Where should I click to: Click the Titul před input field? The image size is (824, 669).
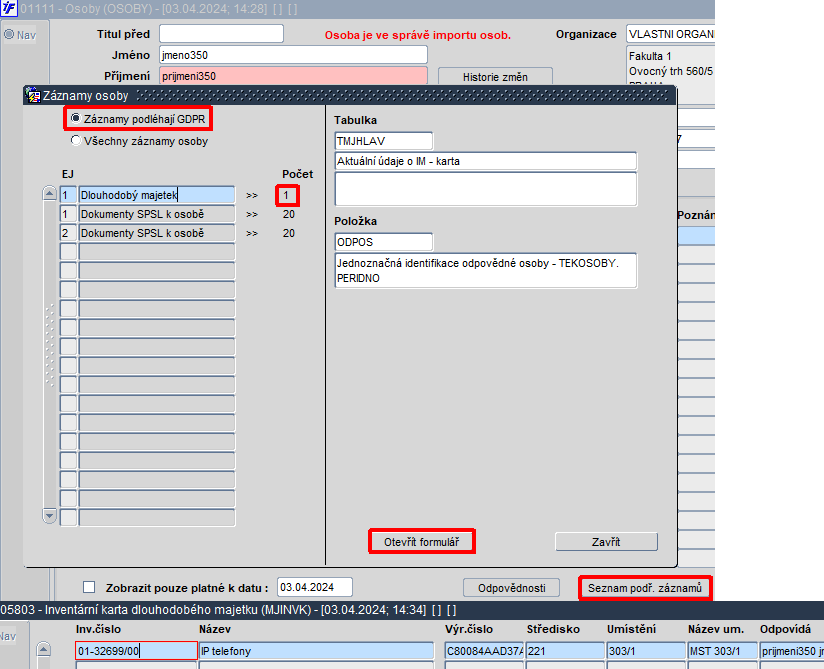pos(221,34)
